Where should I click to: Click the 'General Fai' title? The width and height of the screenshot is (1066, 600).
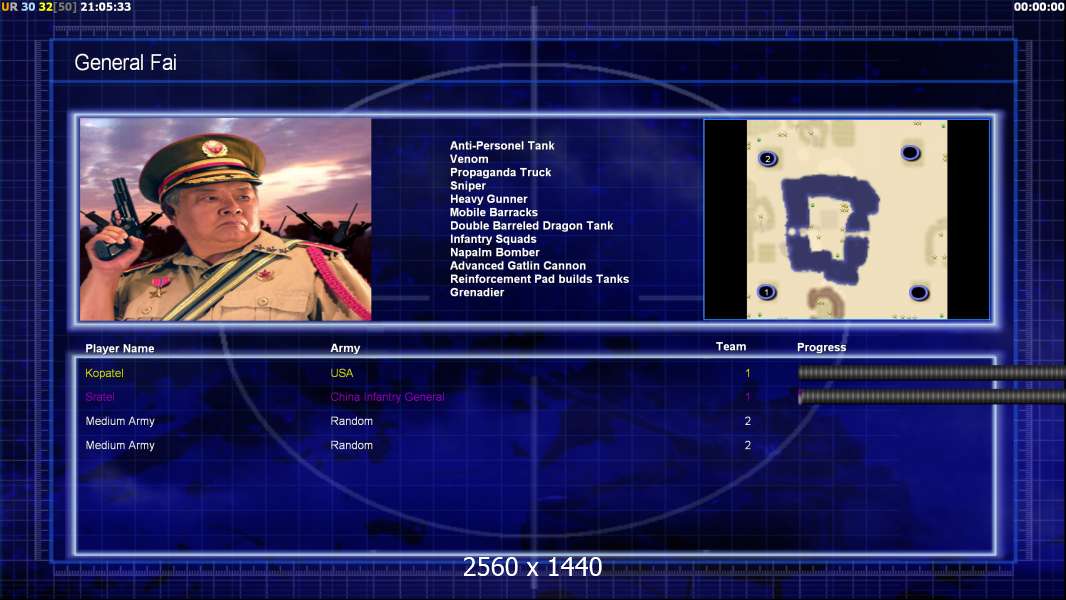pos(125,63)
